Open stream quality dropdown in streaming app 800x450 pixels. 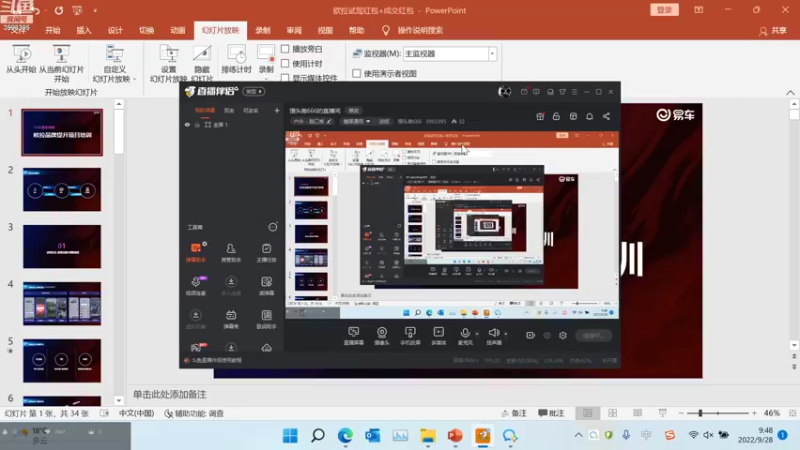(356, 121)
